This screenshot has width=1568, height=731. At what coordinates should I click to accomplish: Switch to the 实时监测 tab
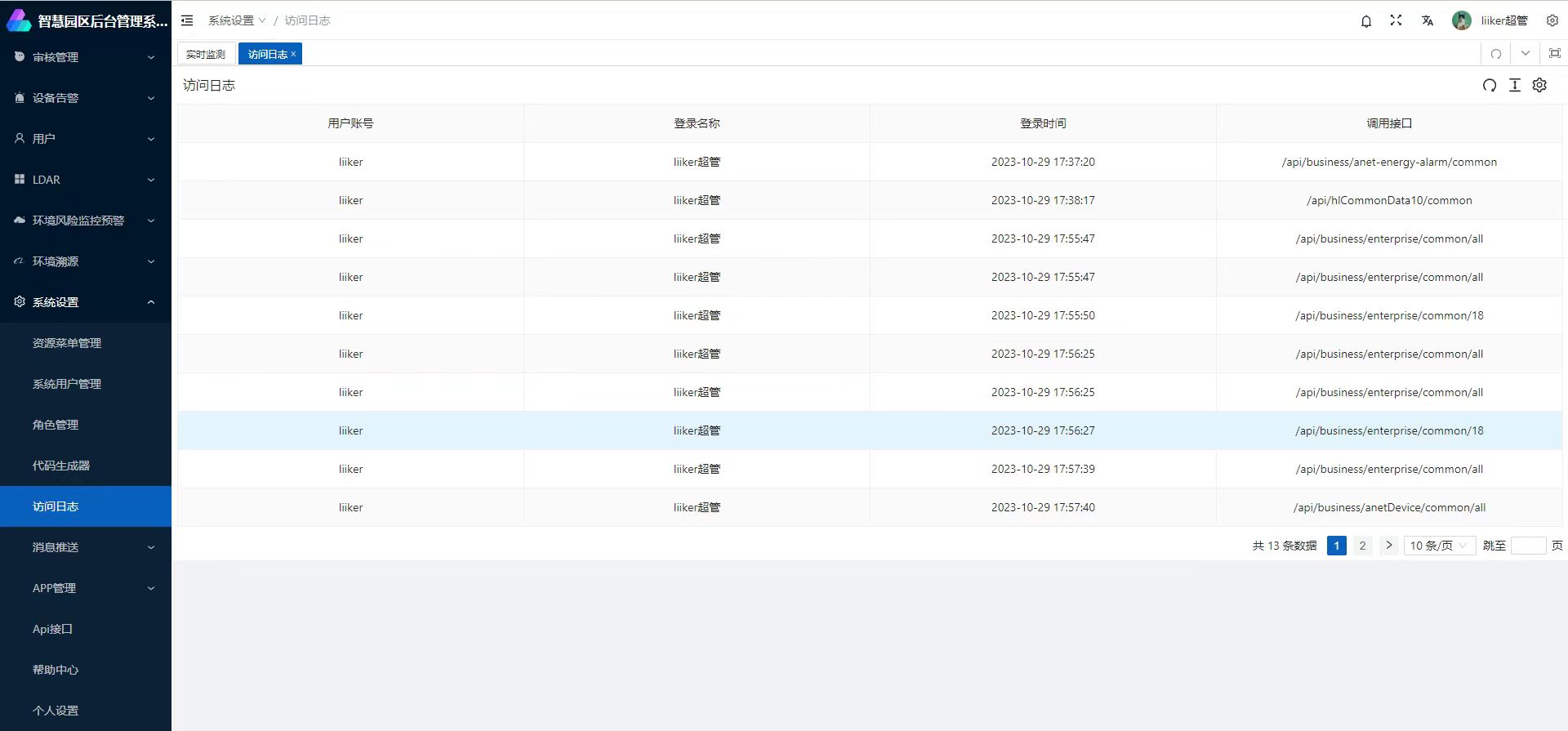tap(206, 54)
